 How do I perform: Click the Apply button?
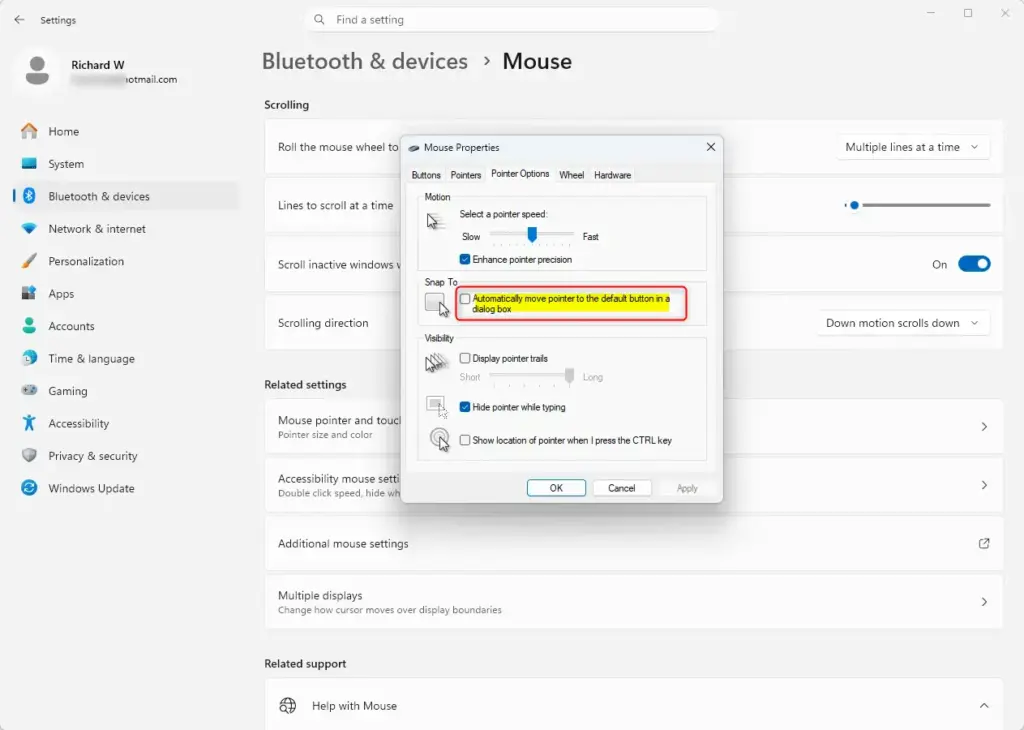687,488
